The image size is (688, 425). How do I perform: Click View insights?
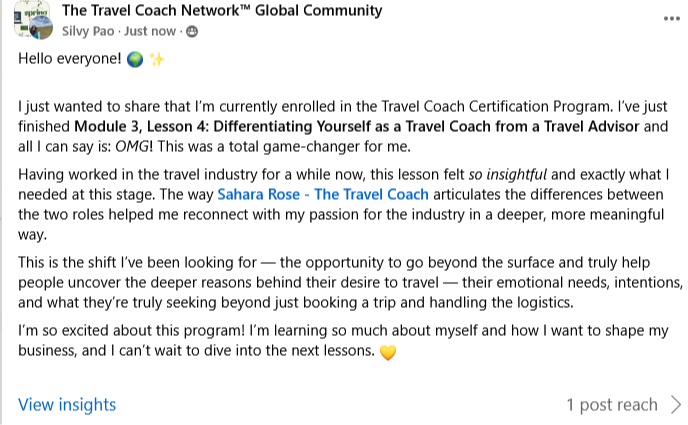coord(67,405)
